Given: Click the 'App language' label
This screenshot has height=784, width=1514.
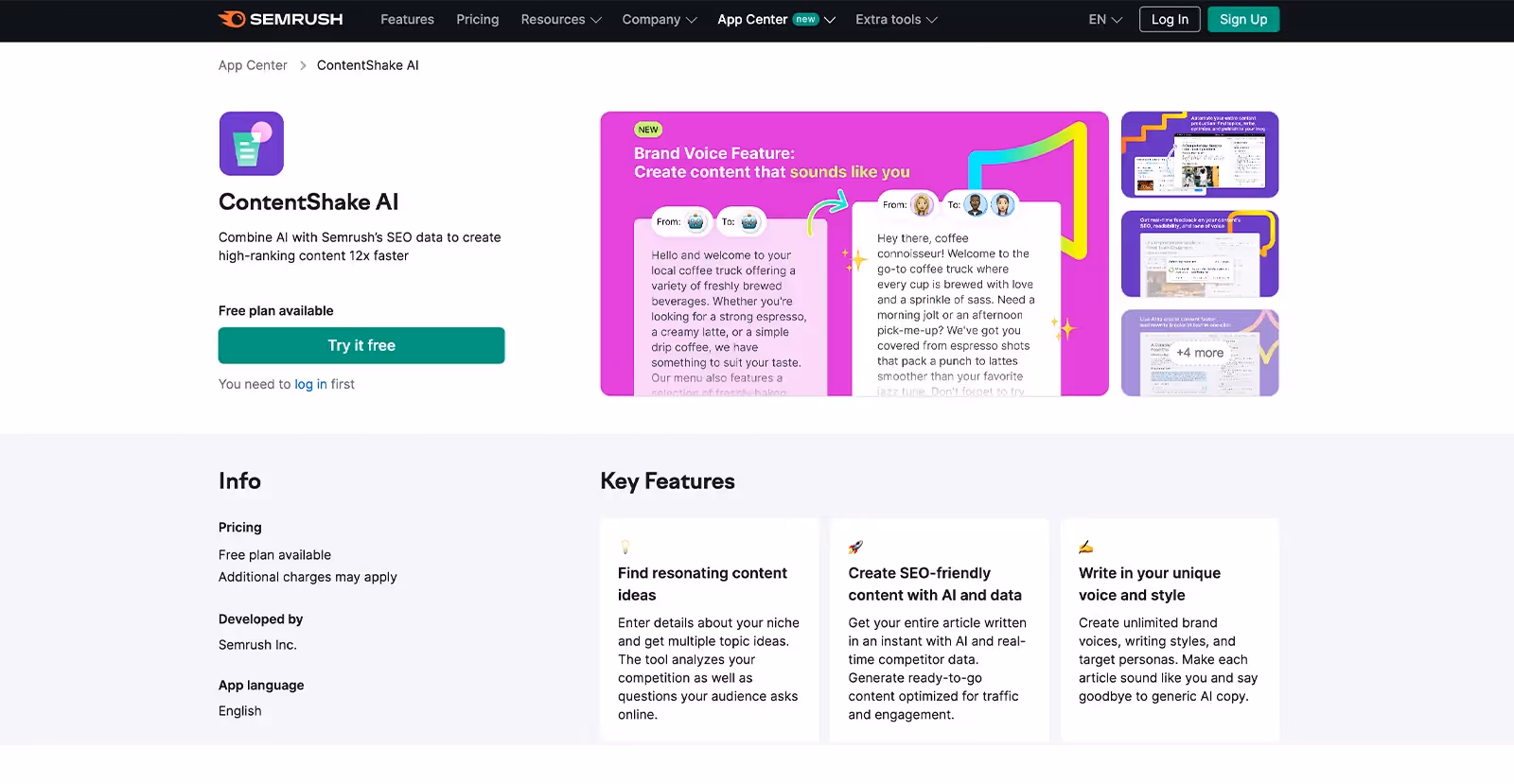Looking at the screenshot, I should (261, 686).
